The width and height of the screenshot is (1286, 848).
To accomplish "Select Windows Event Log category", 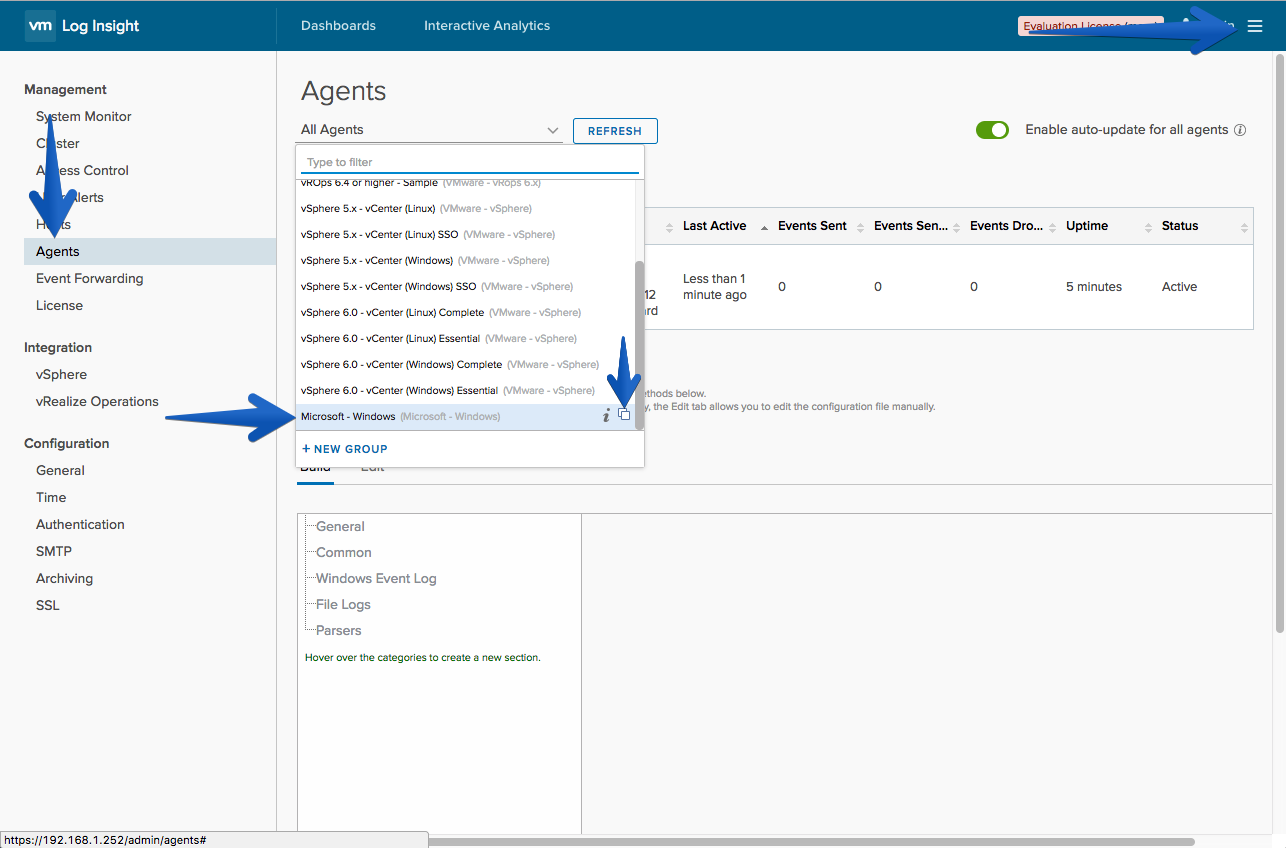I will [376, 579].
